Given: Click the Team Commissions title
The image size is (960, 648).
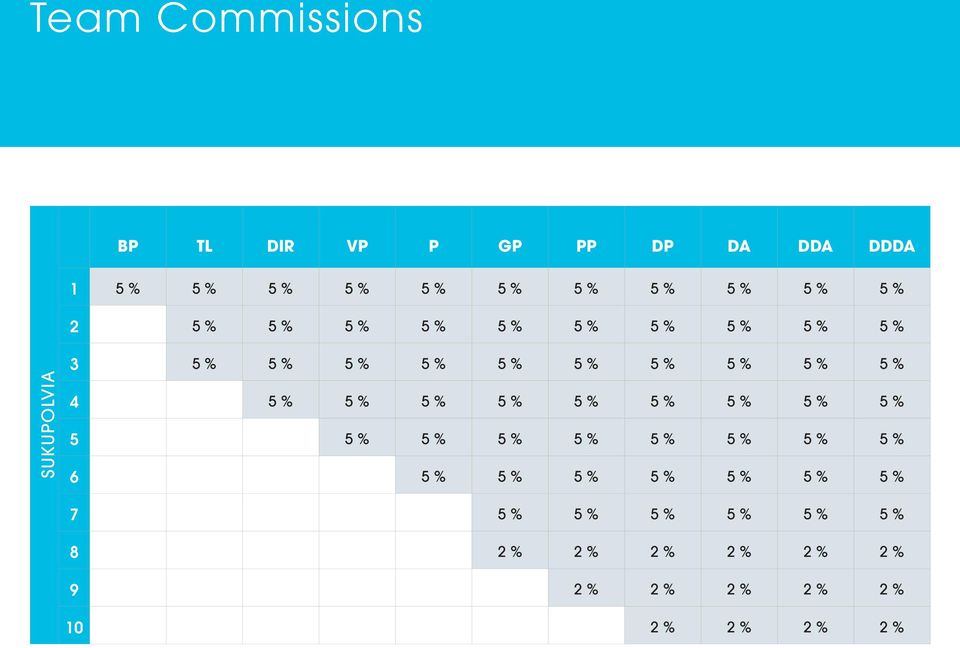Looking at the screenshot, I should (226, 17).
